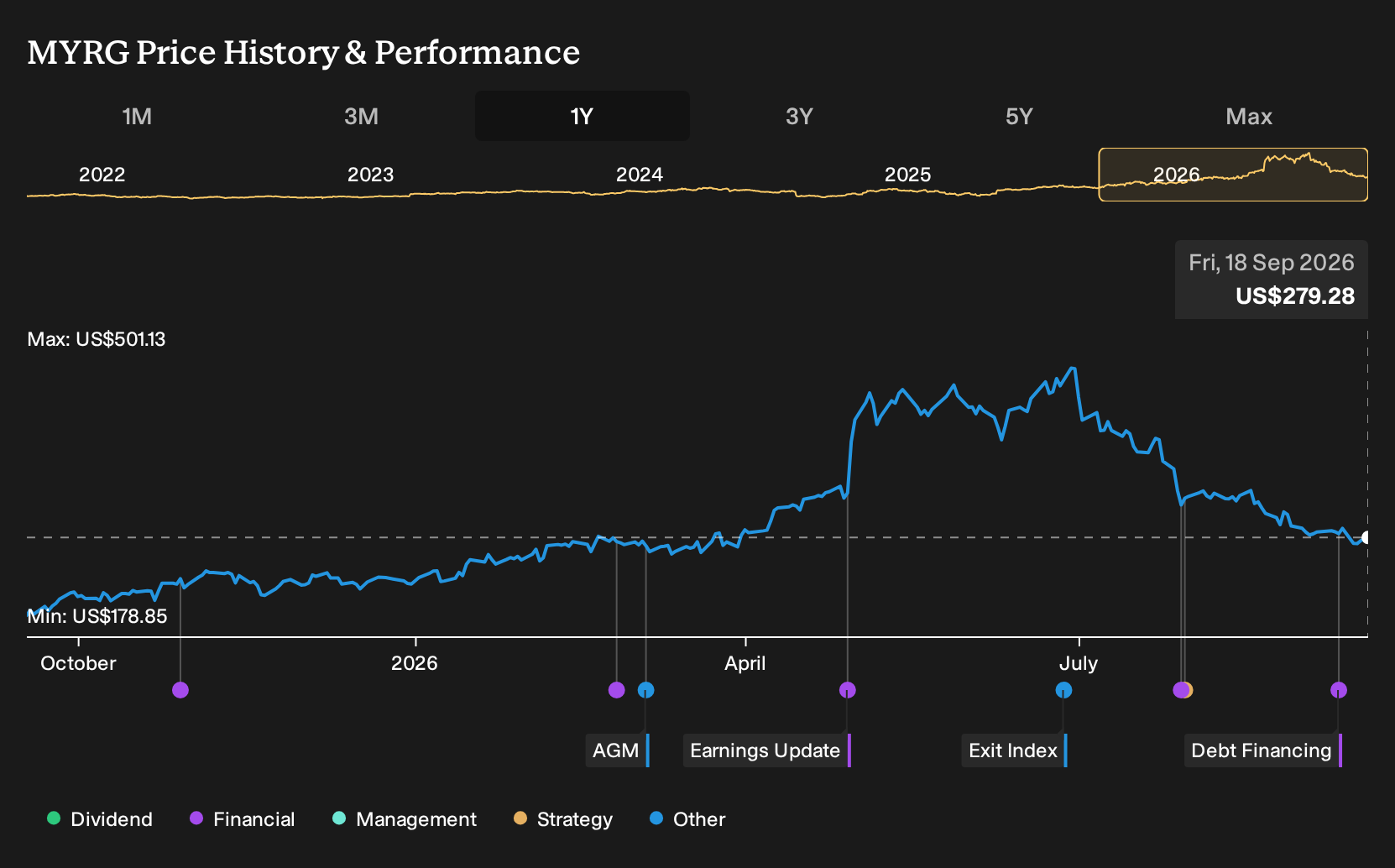Open the Debt Financing event label
The width and height of the screenshot is (1395, 868).
1263,750
